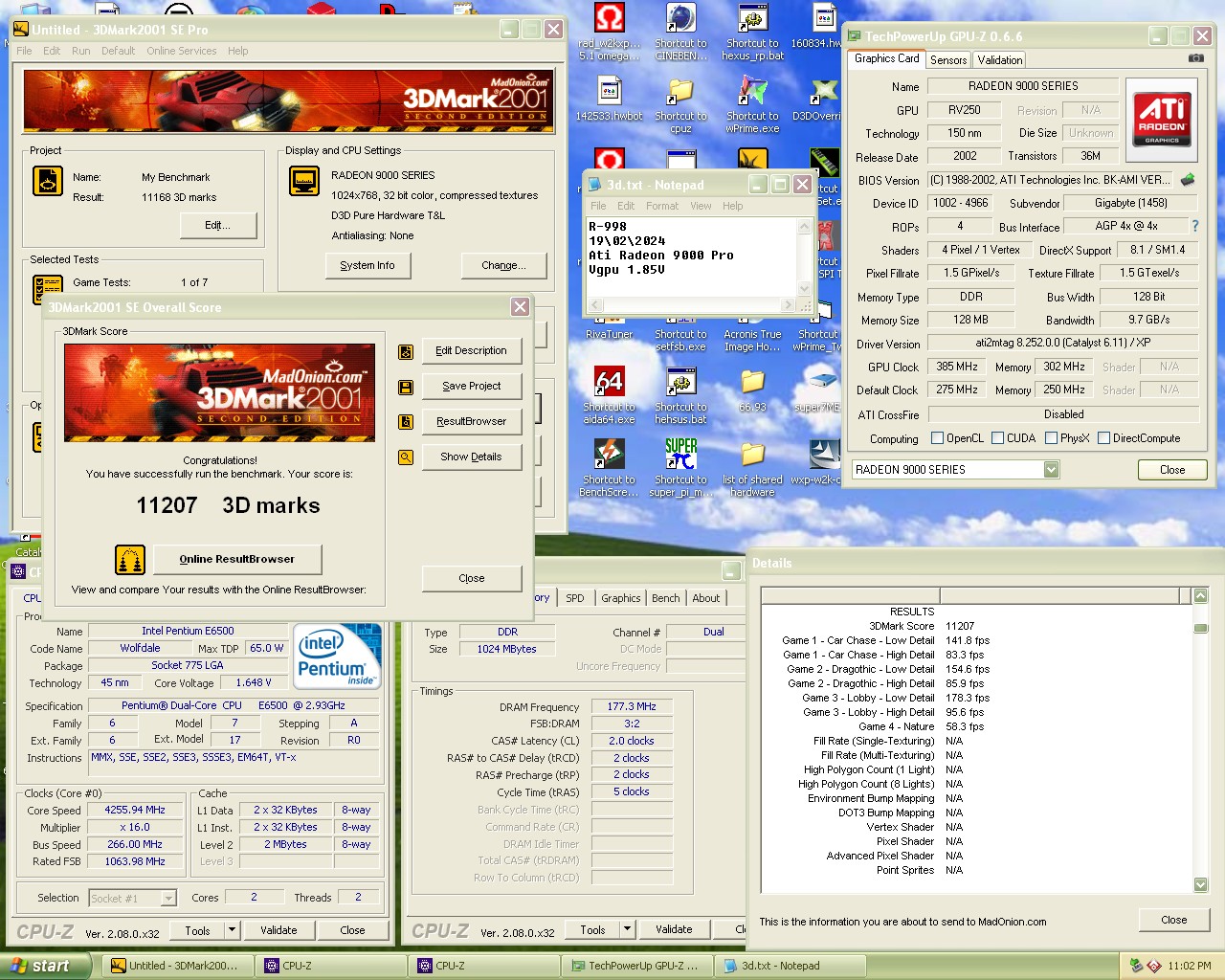The image size is (1225, 980).
Task: Click the ResultBrowser icon
Action: [406, 422]
